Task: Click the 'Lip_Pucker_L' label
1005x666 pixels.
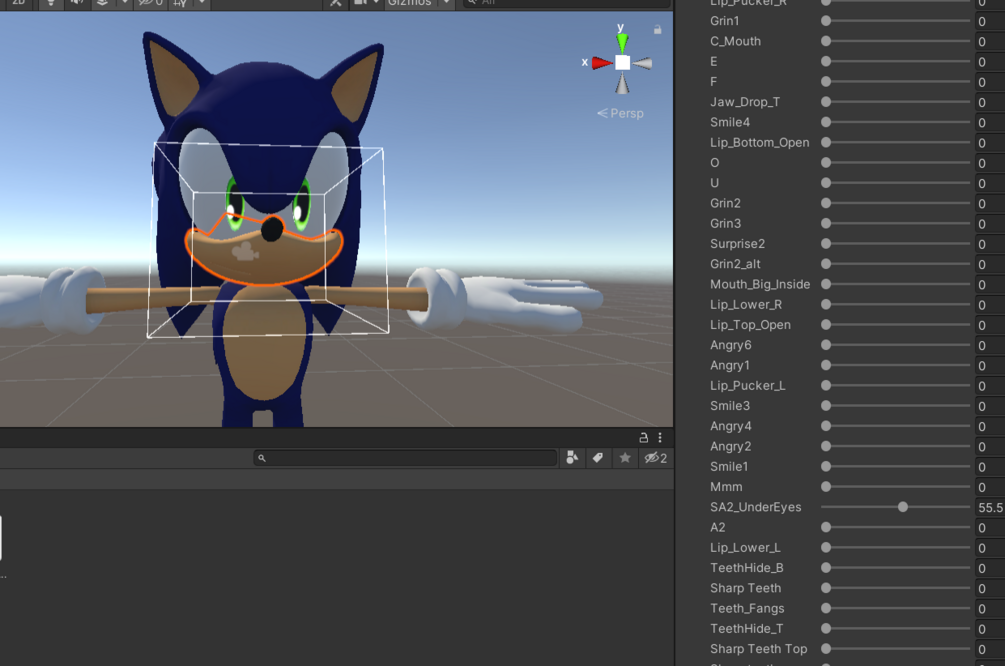Action: [747, 385]
